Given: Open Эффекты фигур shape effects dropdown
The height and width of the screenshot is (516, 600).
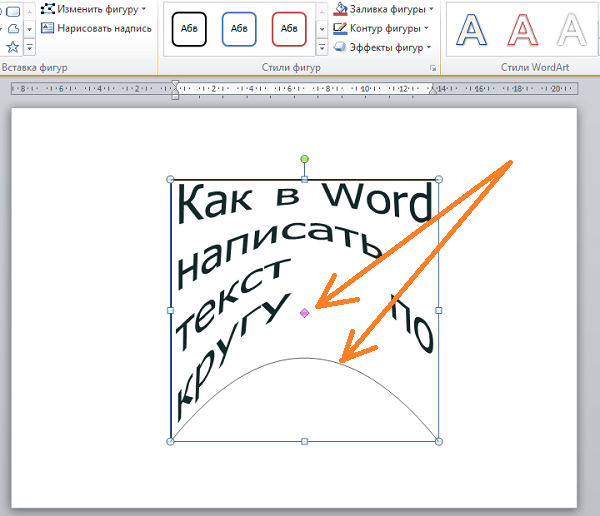Looking at the screenshot, I should click(383, 47).
